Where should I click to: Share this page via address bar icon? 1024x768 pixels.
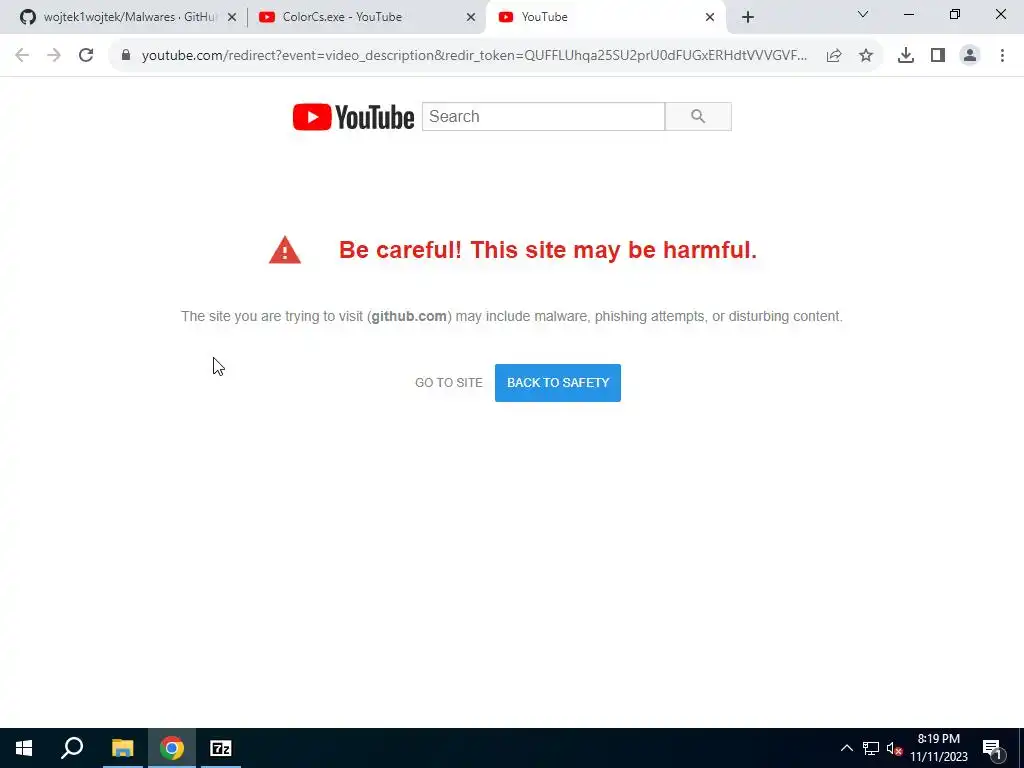pyautogui.click(x=834, y=56)
